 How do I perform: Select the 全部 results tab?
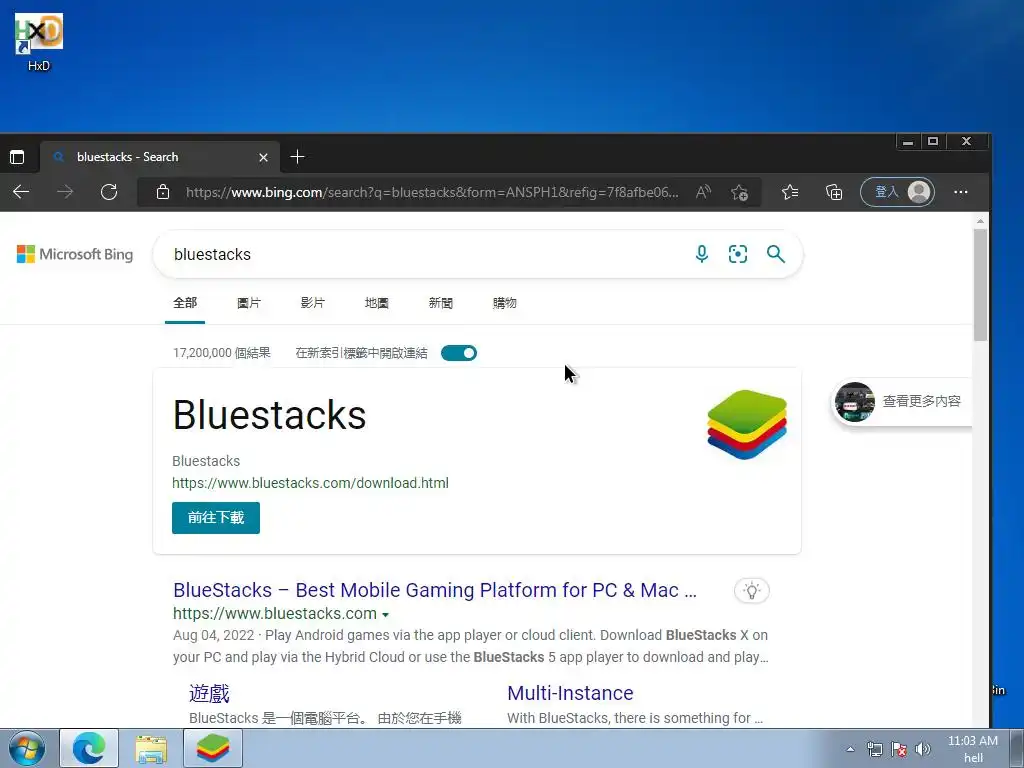point(185,303)
